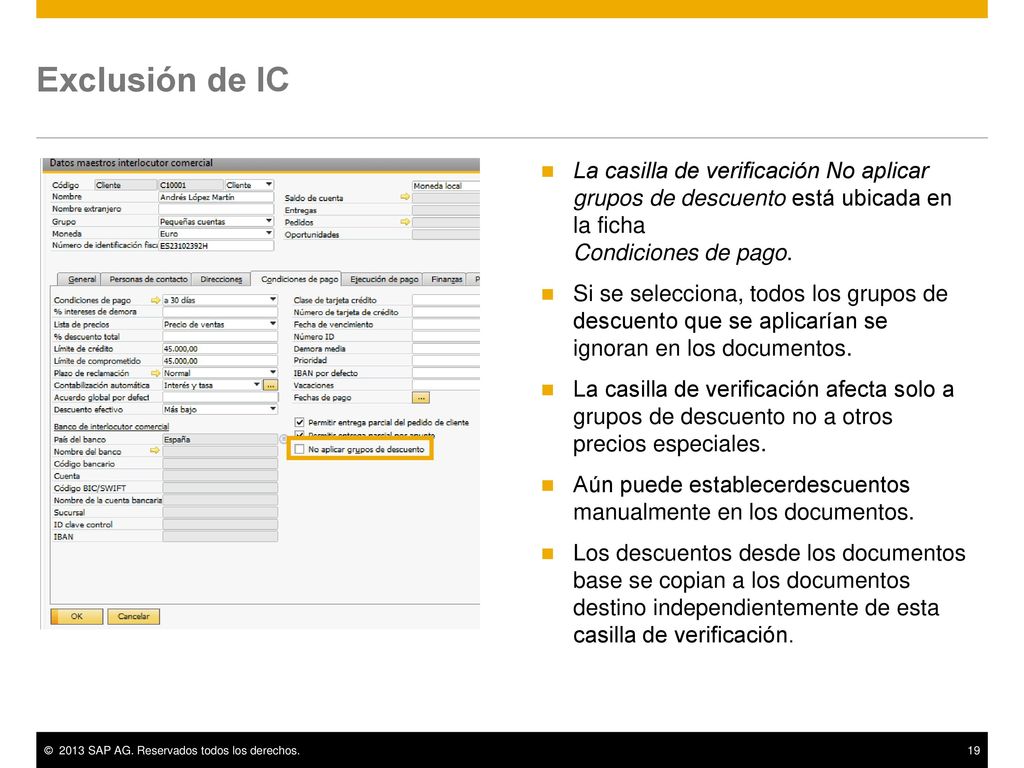Click the Entregas value field
The image size is (1024, 768).
click(x=445, y=210)
